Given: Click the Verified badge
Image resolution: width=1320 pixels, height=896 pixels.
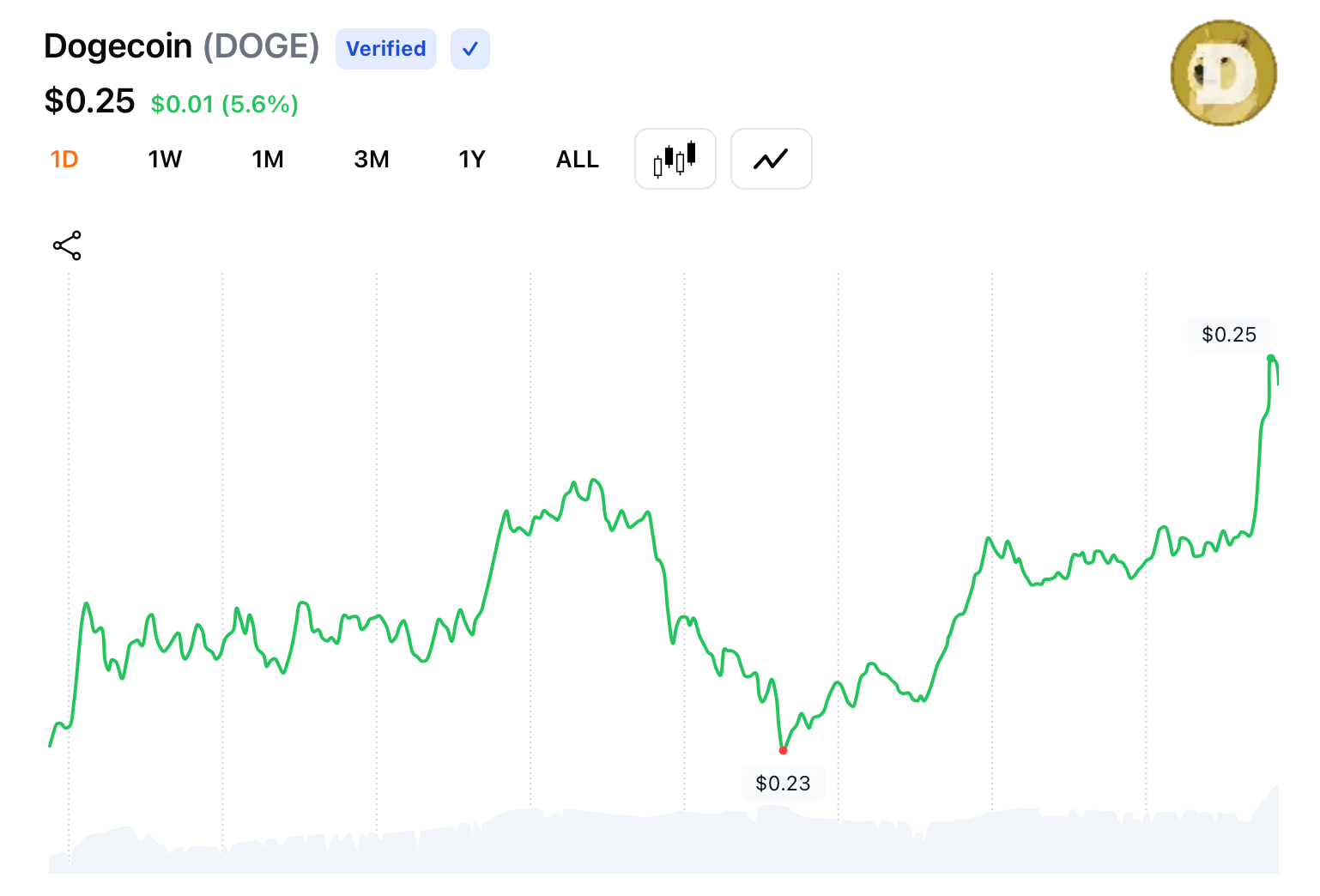Looking at the screenshot, I should pyautogui.click(x=386, y=49).
